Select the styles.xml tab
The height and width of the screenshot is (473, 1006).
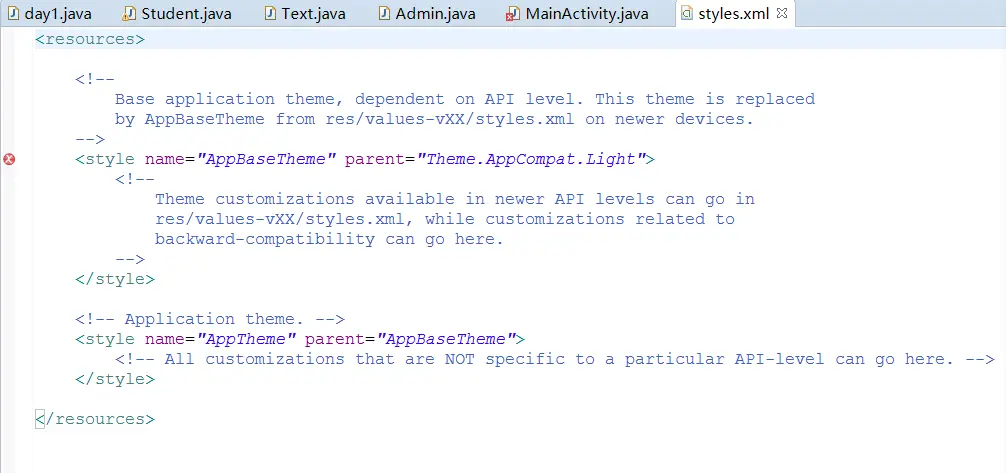[733, 13]
